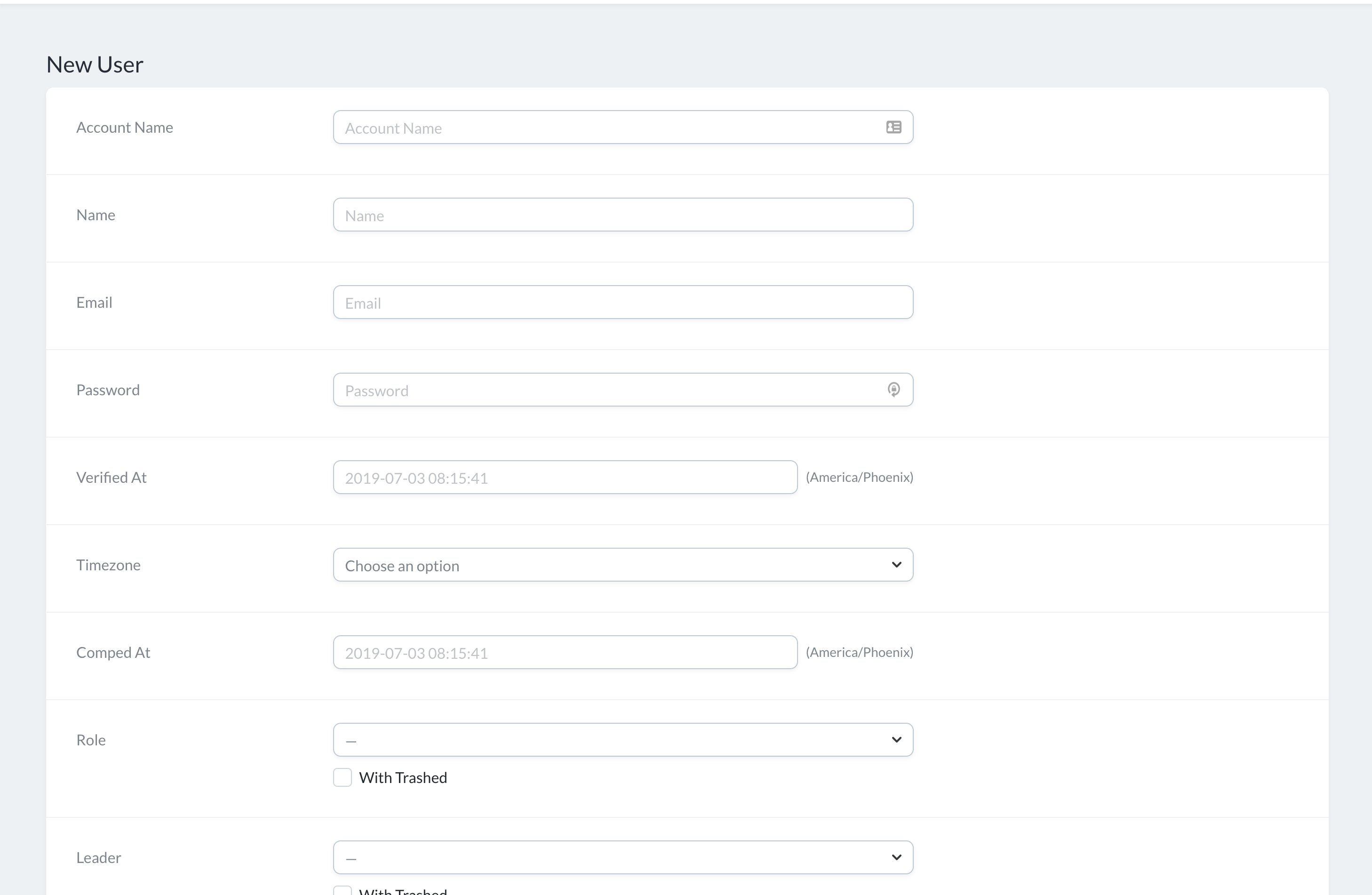Click the Name input field
Image resolution: width=1372 pixels, height=895 pixels.
coord(622,215)
